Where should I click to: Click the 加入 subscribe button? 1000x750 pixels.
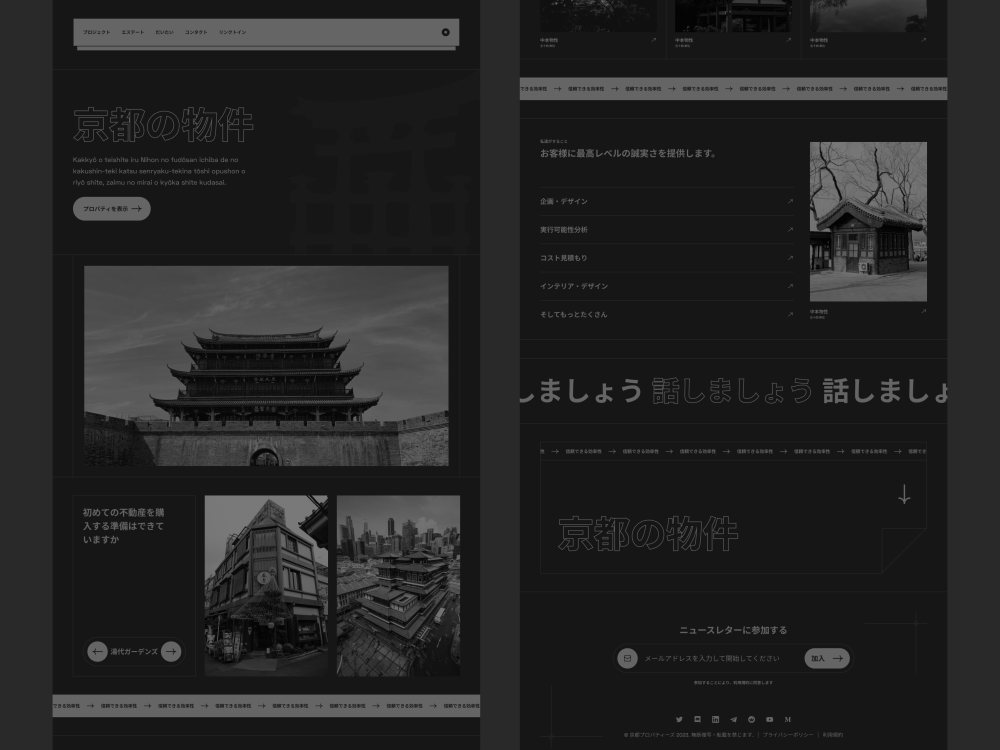click(x=827, y=658)
